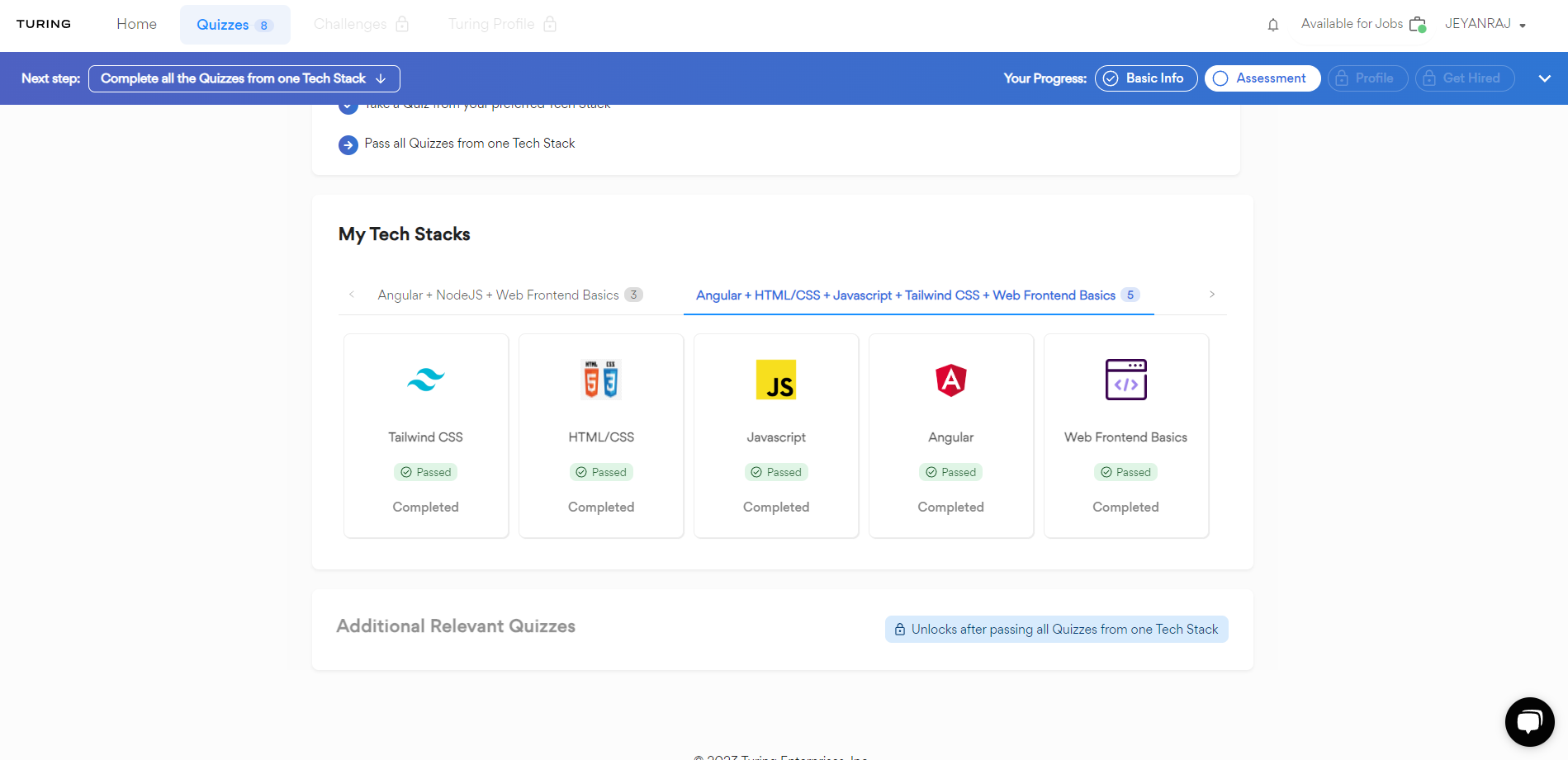Open the notifications bell
The height and width of the screenshot is (760, 1568).
click(1273, 25)
